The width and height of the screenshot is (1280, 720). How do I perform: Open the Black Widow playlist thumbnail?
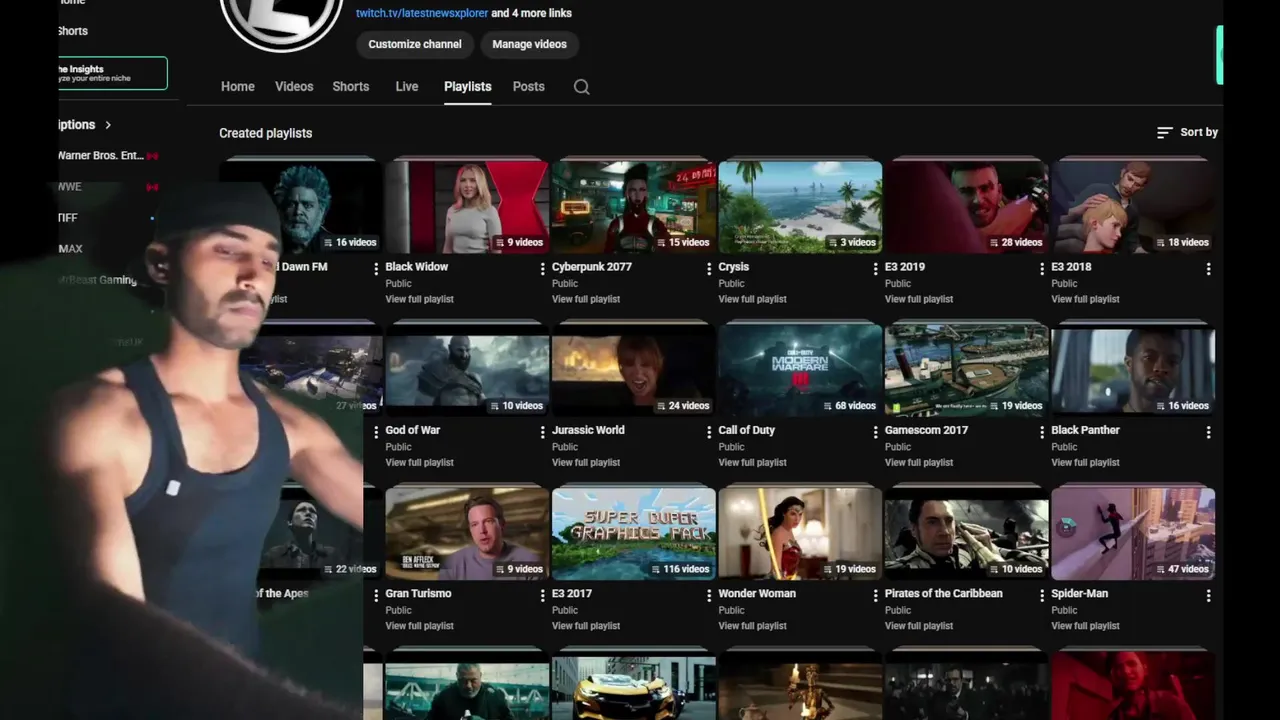(x=467, y=207)
